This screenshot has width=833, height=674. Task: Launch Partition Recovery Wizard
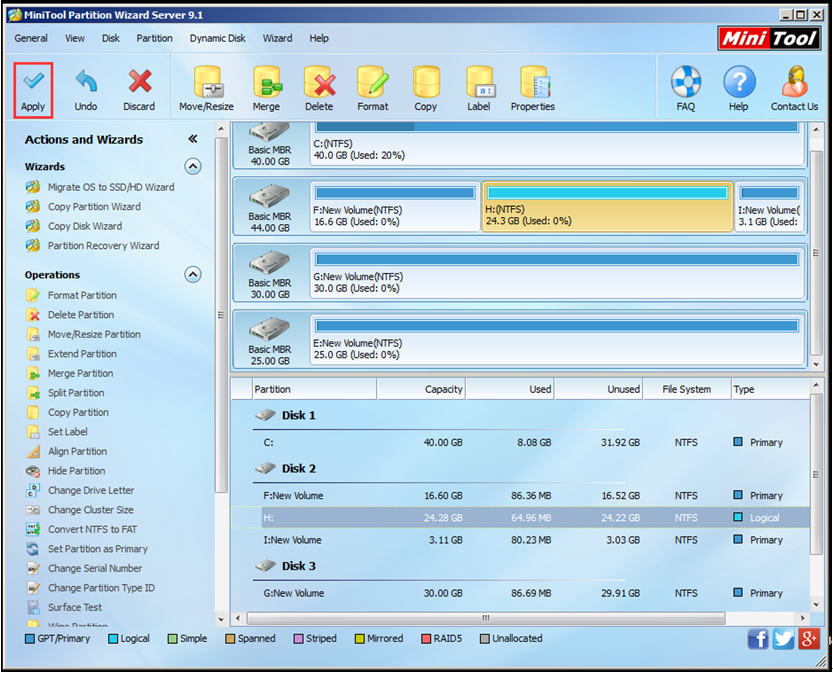(92, 246)
